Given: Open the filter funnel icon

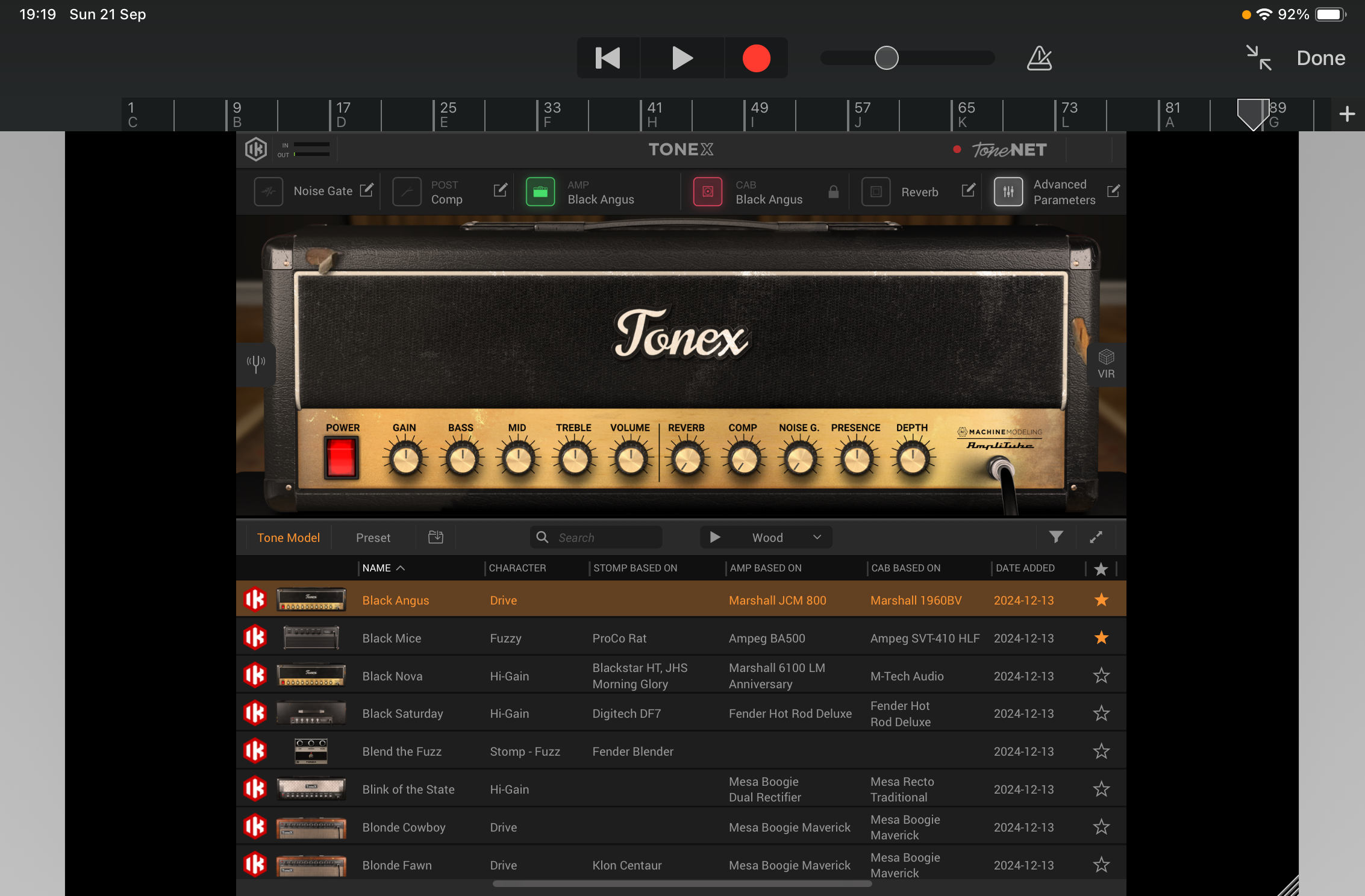Looking at the screenshot, I should (x=1056, y=537).
